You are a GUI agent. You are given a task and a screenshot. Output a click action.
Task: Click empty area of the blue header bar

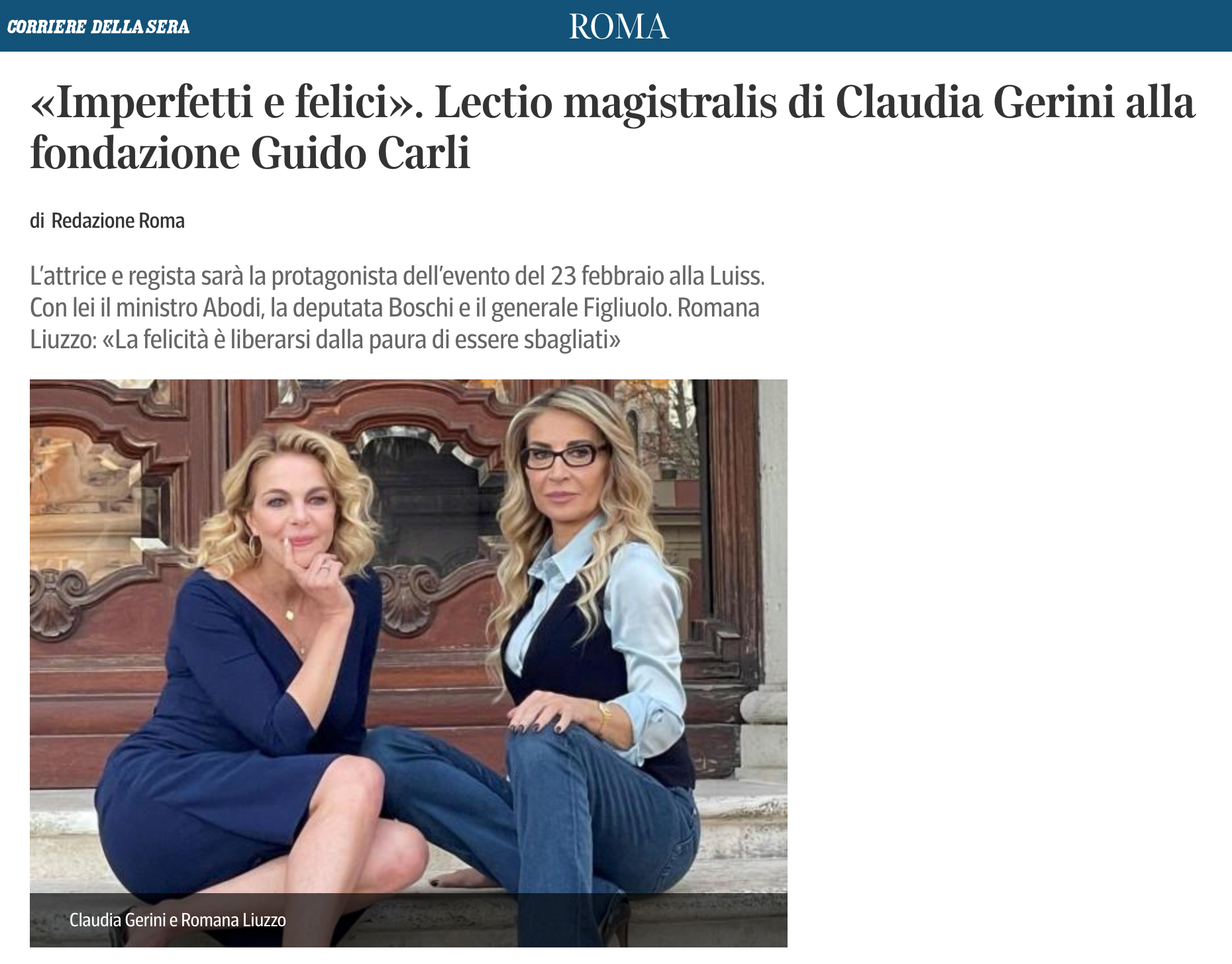927,26
